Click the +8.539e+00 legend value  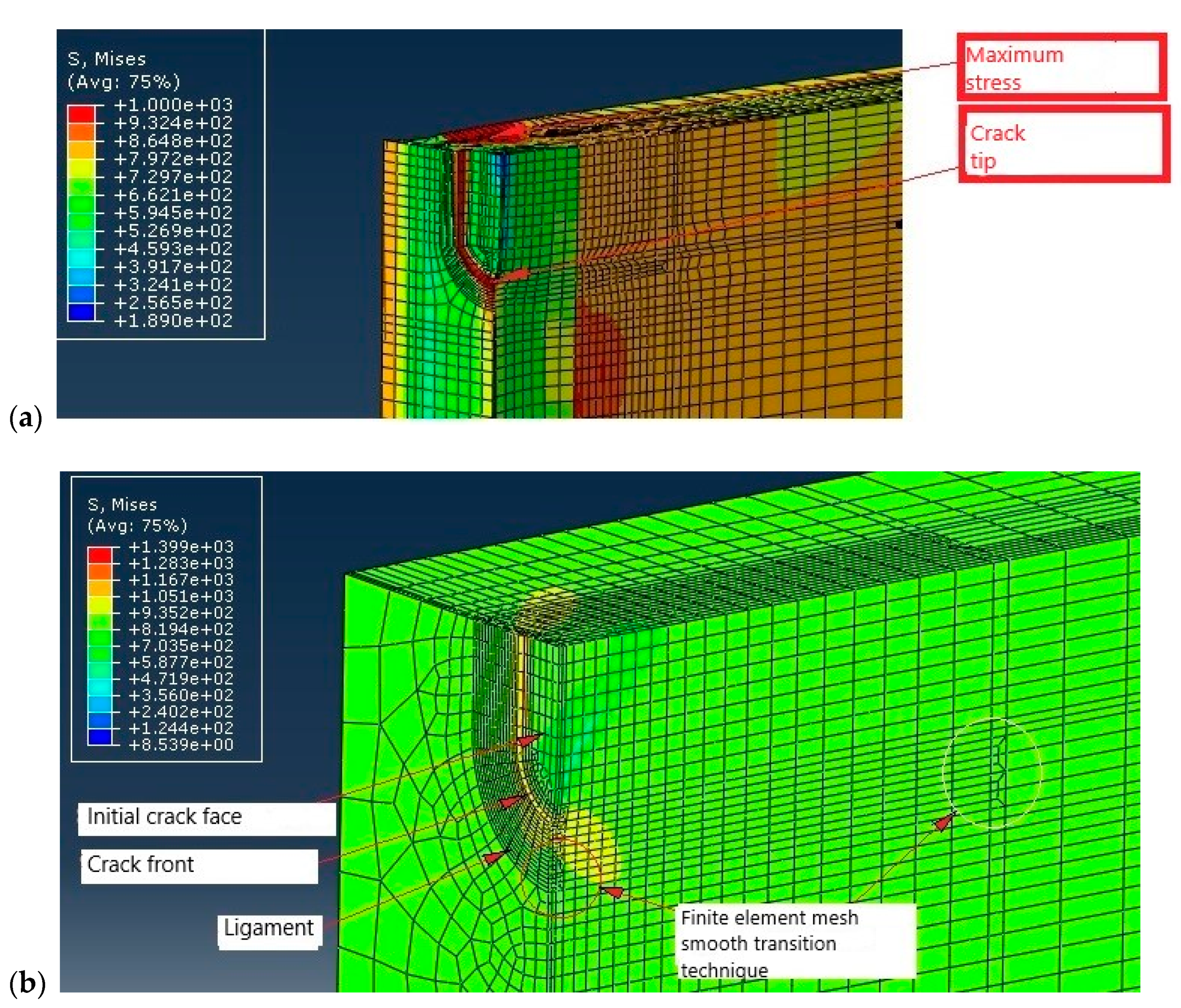181,745
